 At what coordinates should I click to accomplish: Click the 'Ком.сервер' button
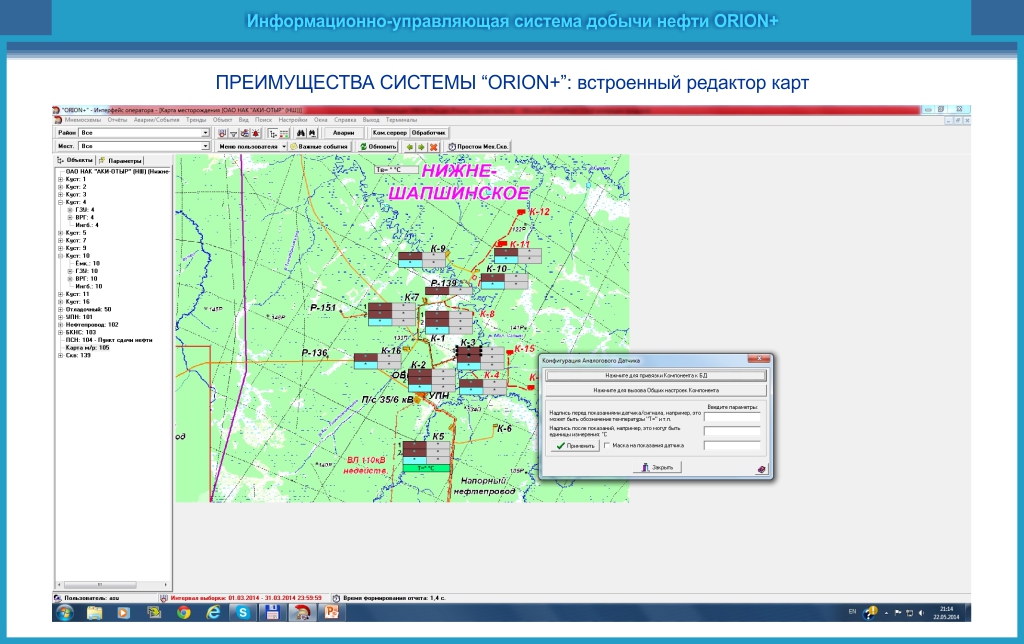389,133
